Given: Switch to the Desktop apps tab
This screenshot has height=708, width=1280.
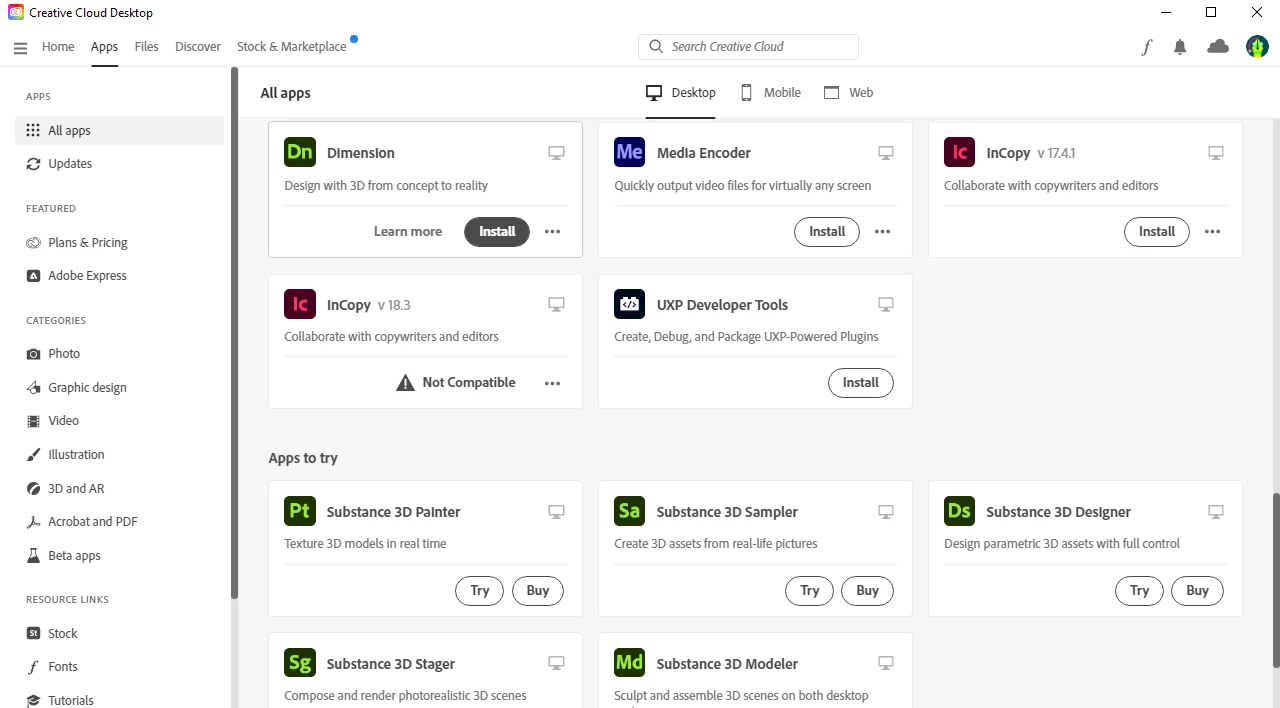Looking at the screenshot, I should pos(681,93).
